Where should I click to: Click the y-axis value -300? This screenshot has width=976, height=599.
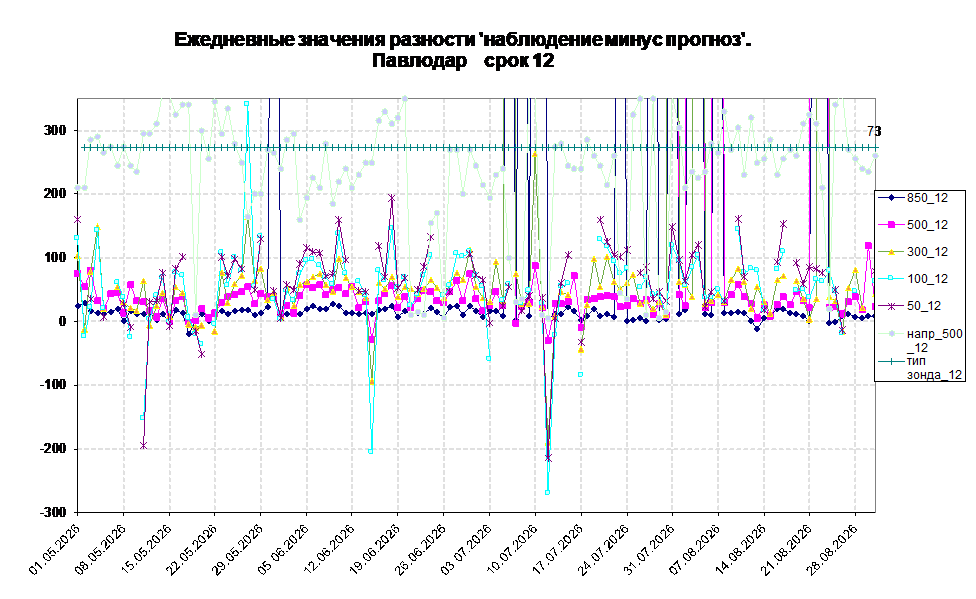[53, 512]
